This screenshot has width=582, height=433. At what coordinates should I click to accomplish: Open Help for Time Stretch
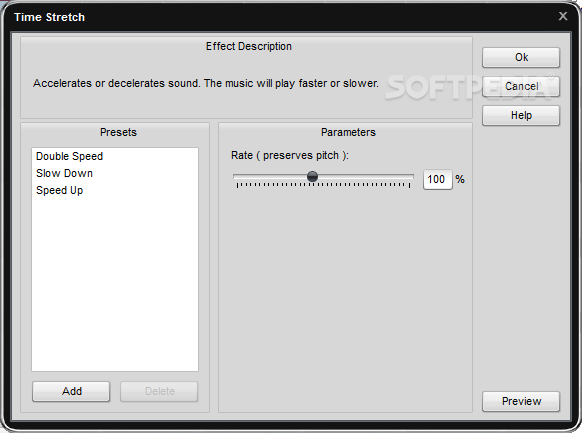521,115
